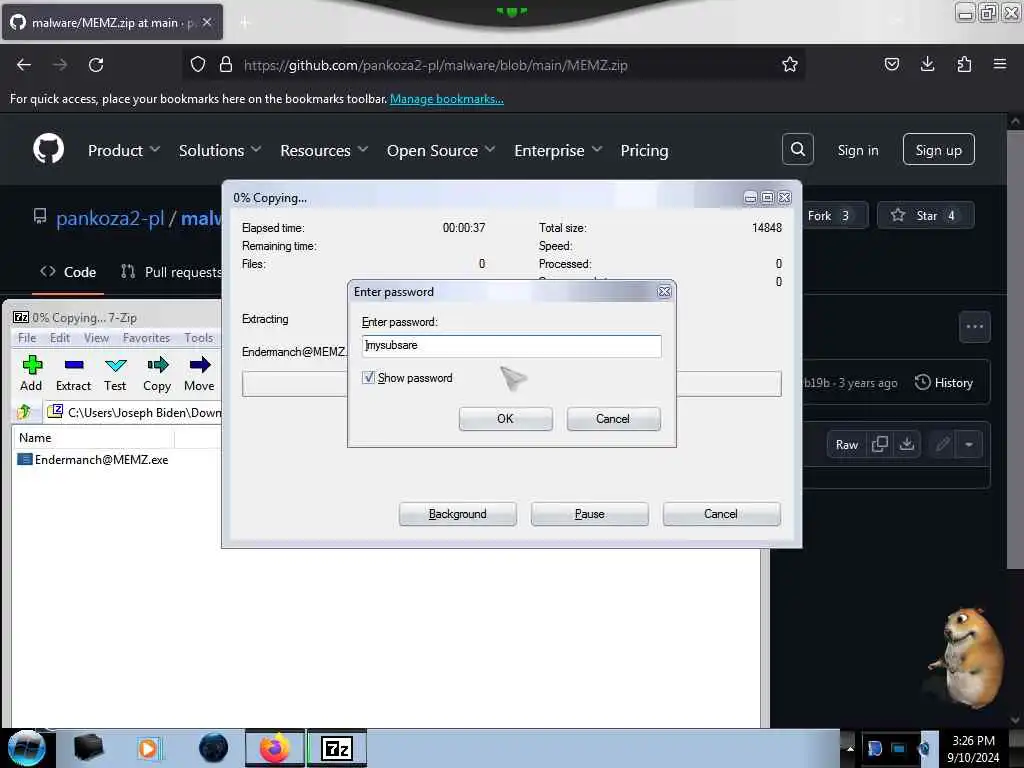This screenshot has width=1024, height=768.
Task: Click the 7-Zip Copy toolbar icon
Action: coord(157,373)
